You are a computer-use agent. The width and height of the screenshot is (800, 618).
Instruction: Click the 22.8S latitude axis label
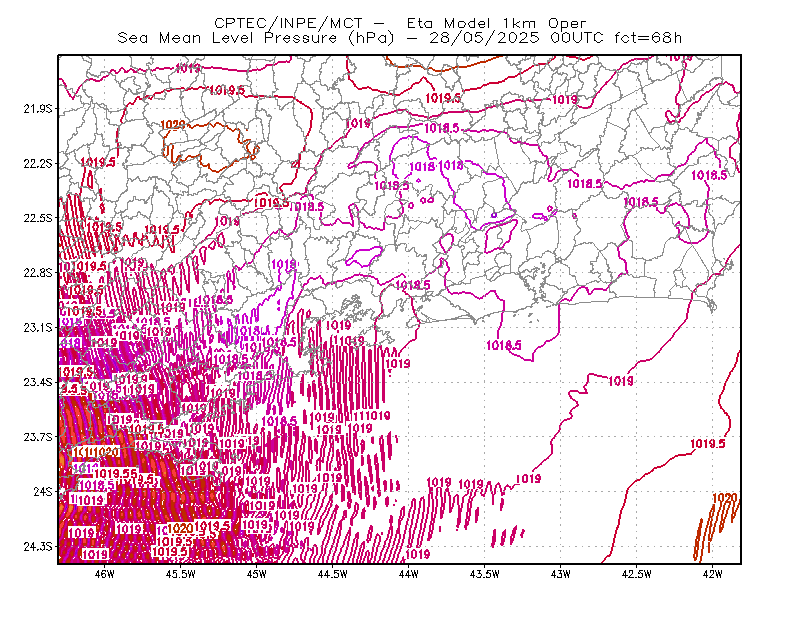pyautogui.click(x=38, y=273)
